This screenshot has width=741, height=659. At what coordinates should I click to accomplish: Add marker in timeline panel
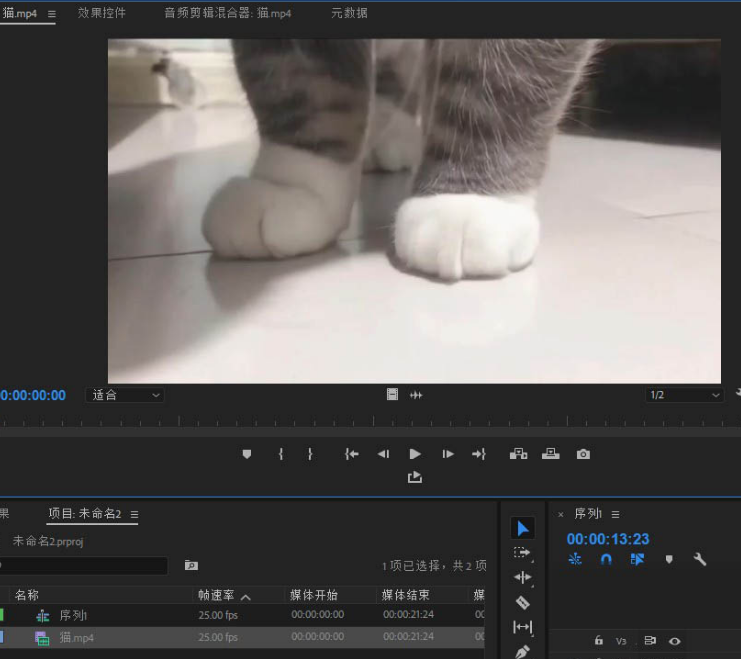[669, 560]
